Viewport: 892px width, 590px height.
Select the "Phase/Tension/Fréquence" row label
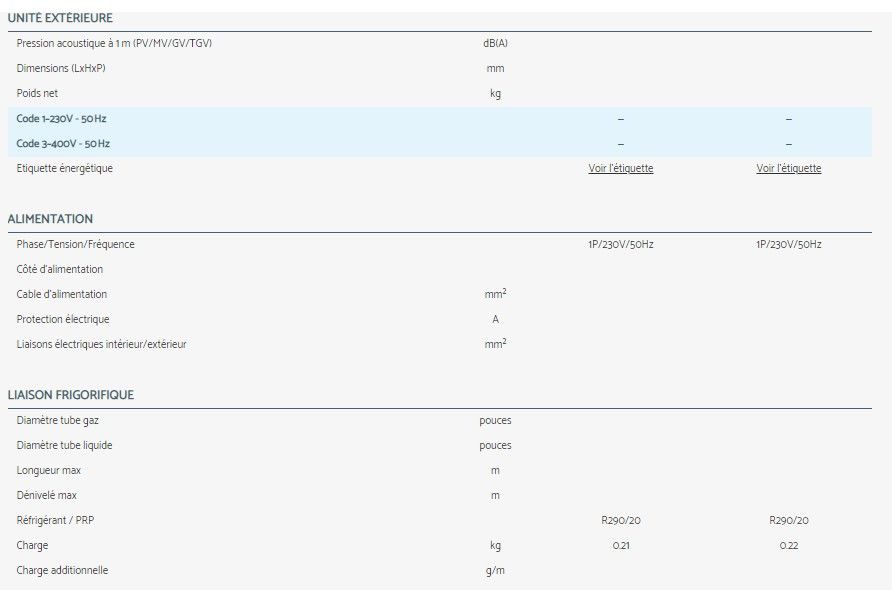(75, 244)
